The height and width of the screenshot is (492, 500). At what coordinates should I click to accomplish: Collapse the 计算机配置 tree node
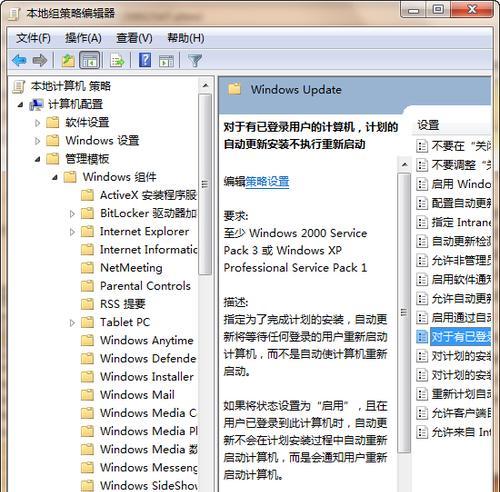[x=20, y=105]
